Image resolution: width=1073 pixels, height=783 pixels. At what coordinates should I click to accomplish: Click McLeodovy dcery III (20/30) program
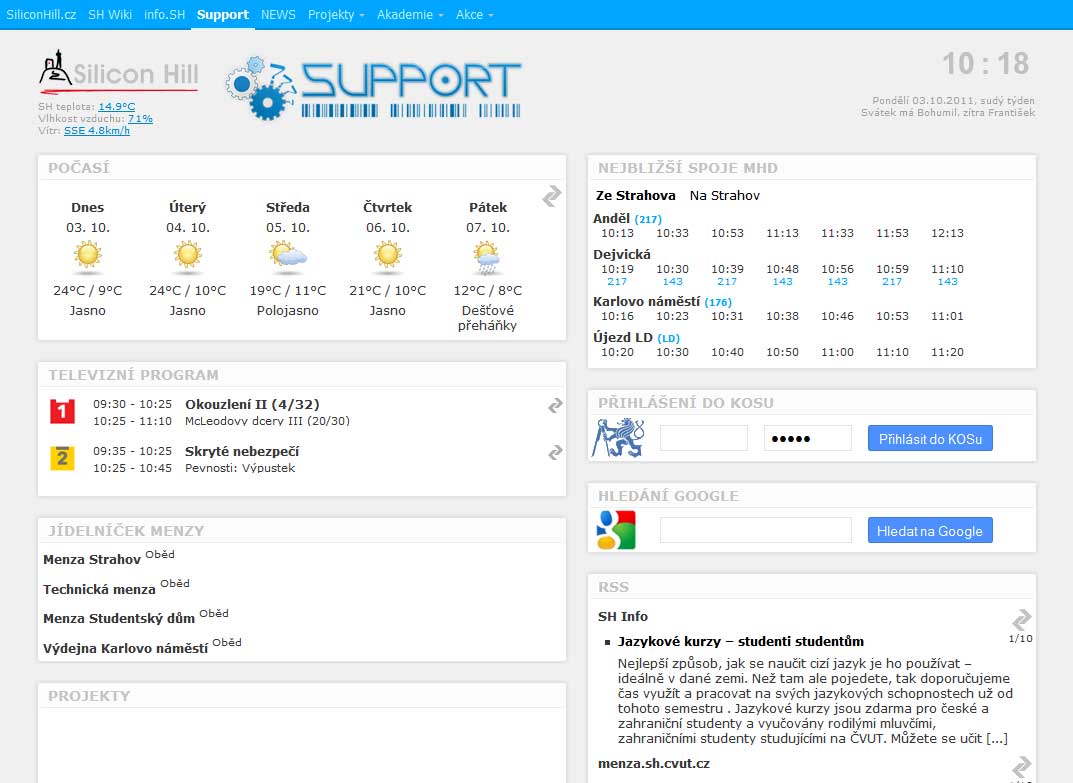coord(267,421)
